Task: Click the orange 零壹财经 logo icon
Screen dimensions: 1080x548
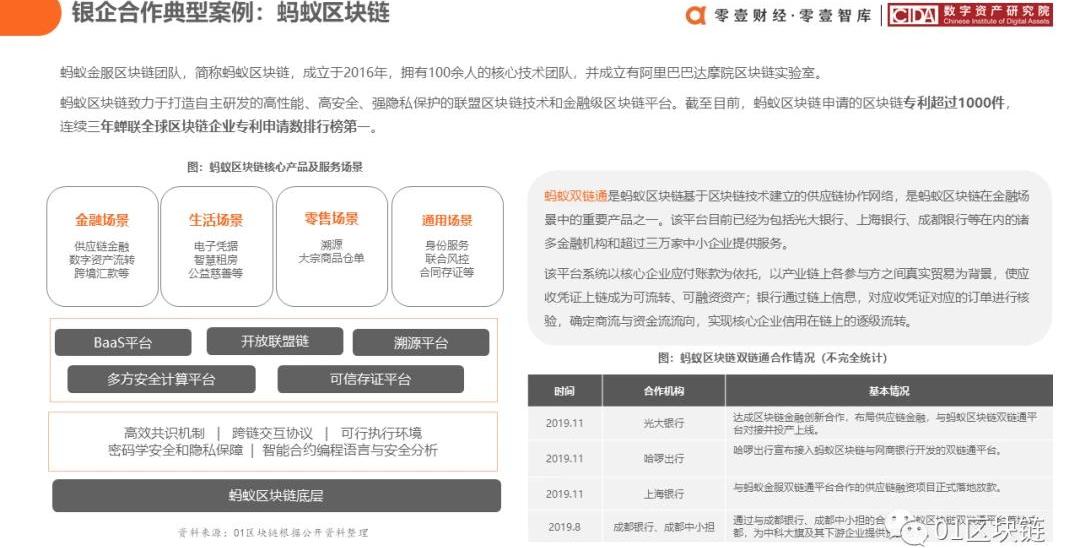Action: (696, 15)
